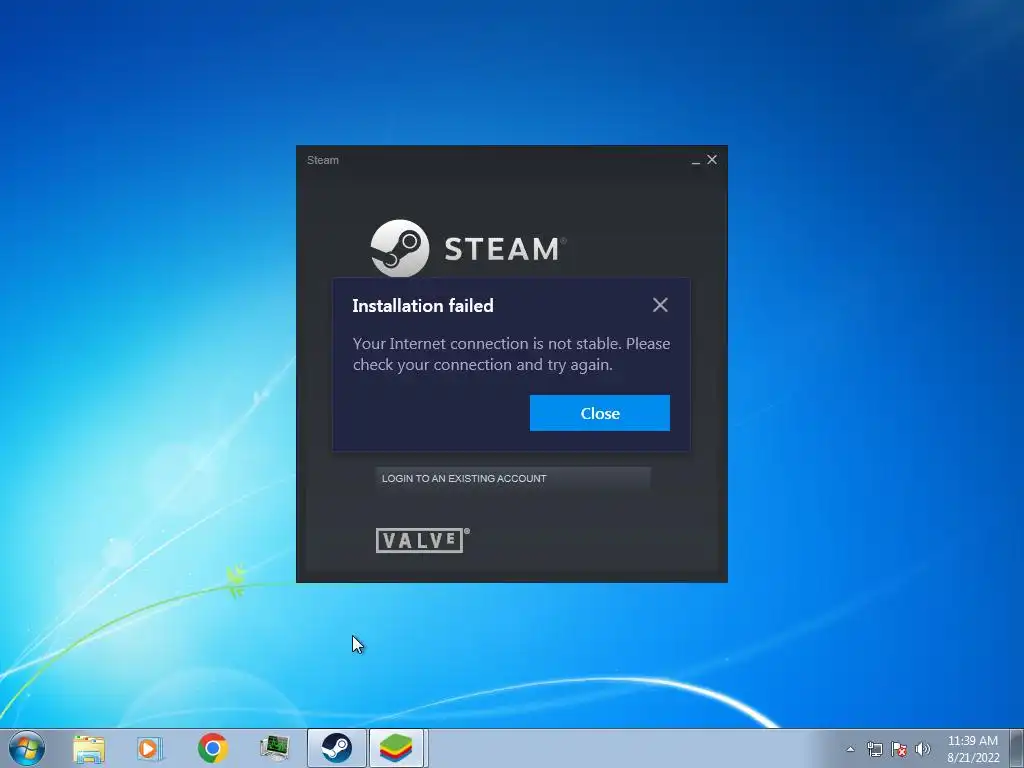Click the Steam window title text
1024x768 pixels.
[x=323, y=160]
